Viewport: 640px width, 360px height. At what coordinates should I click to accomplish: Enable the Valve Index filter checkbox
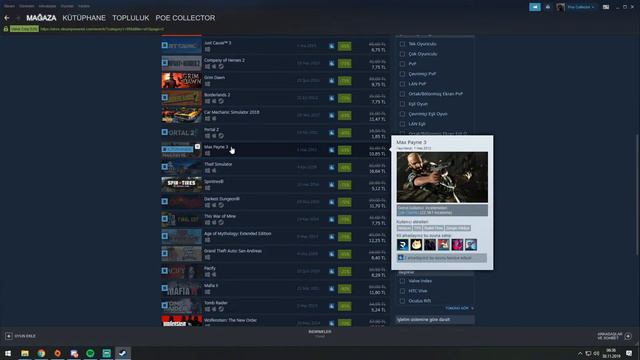click(x=402, y=281)
